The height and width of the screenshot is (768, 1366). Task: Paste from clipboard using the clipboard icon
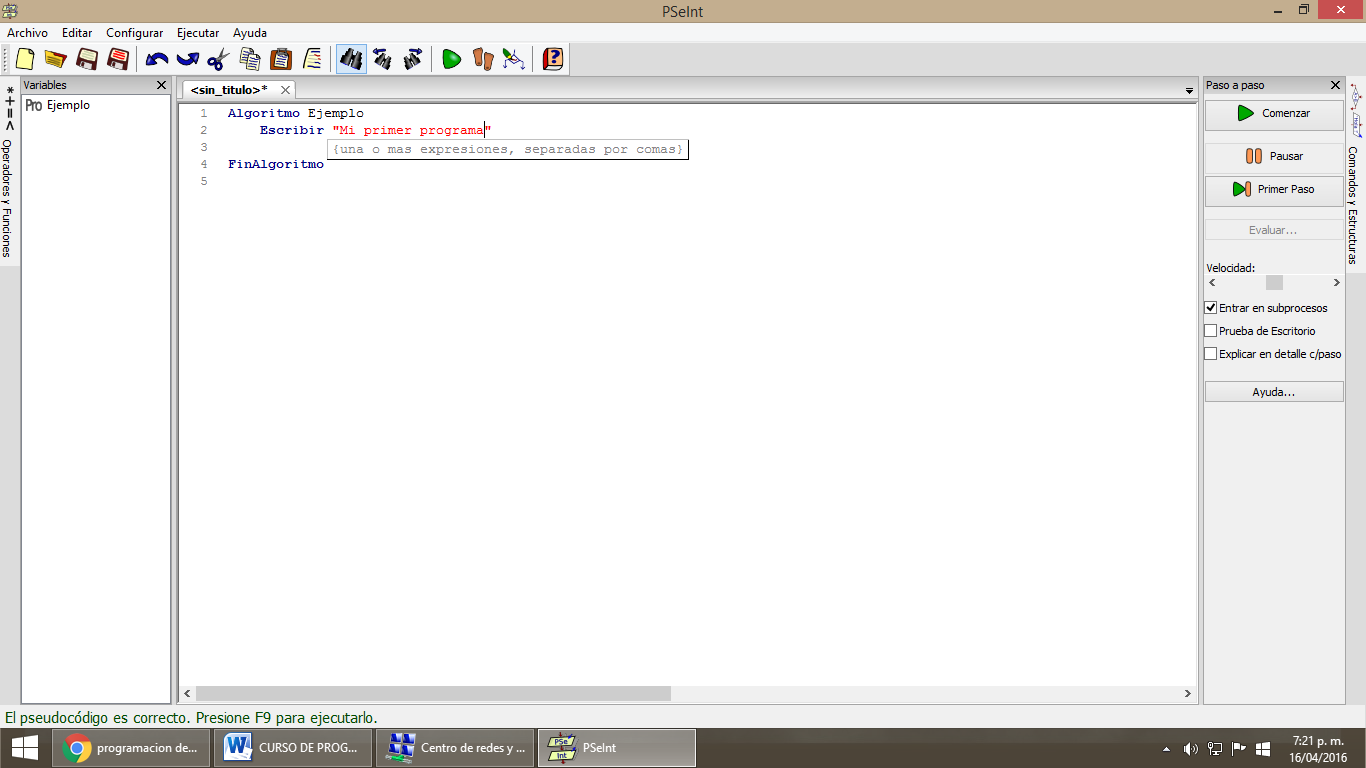(282, 59)
